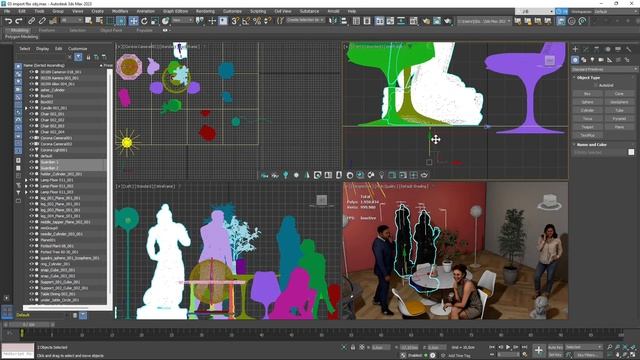Screen dimensions: 640x360
Task: Hide Corona Light001 via eye icon
Action: [31, 150]
